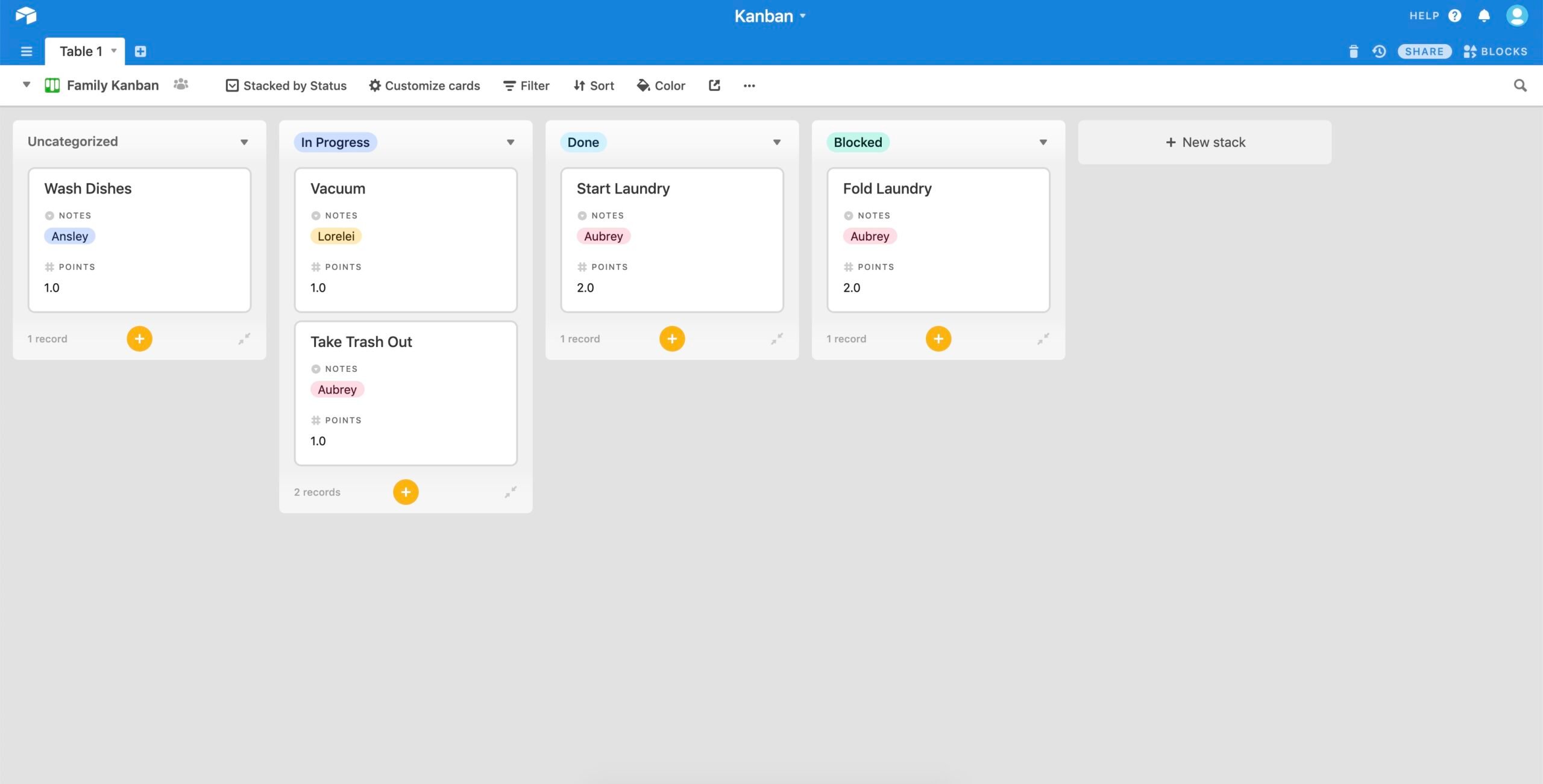This screenshot has width=1543, height=784.
Task: Open the Color settings
Action: [x=661, y=85]
